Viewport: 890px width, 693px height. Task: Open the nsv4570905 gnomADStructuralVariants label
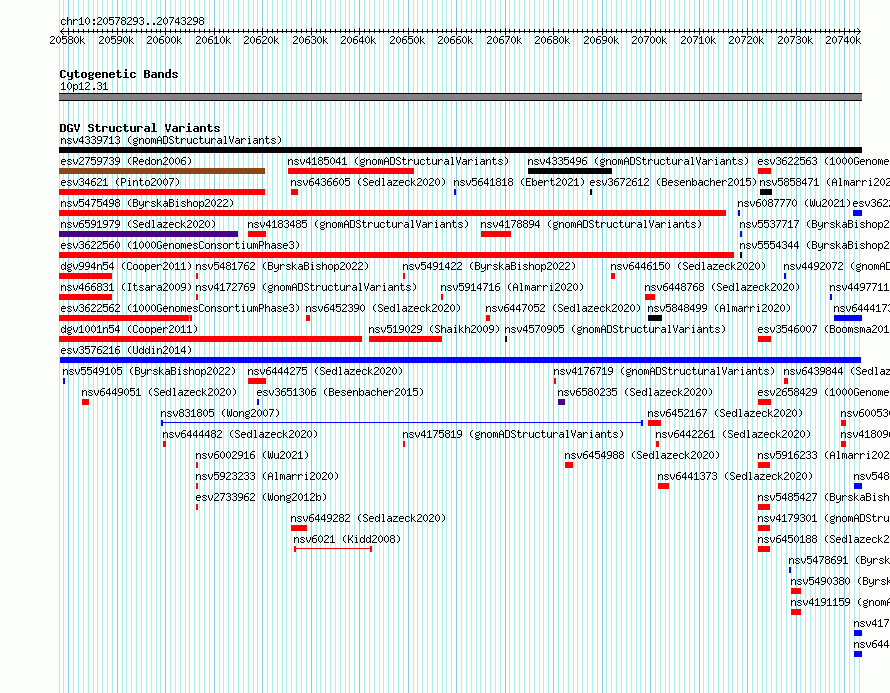(615, 329)
